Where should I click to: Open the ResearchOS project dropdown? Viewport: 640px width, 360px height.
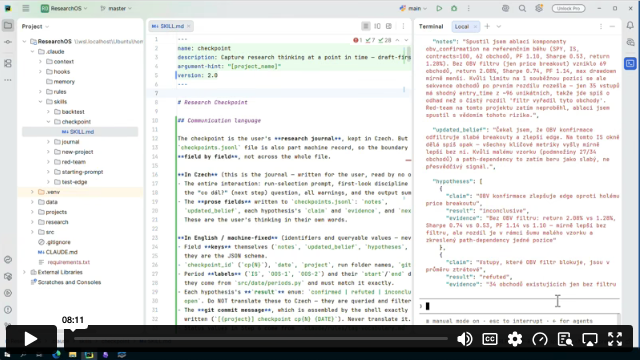pos(64,8)
